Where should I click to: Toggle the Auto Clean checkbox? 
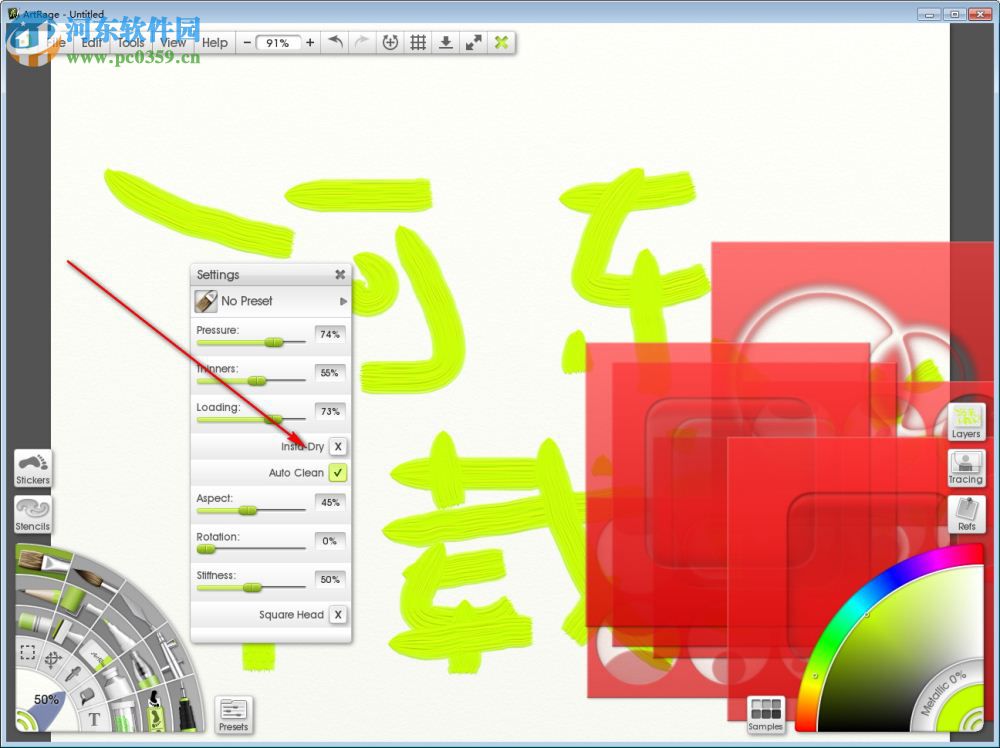338,473
